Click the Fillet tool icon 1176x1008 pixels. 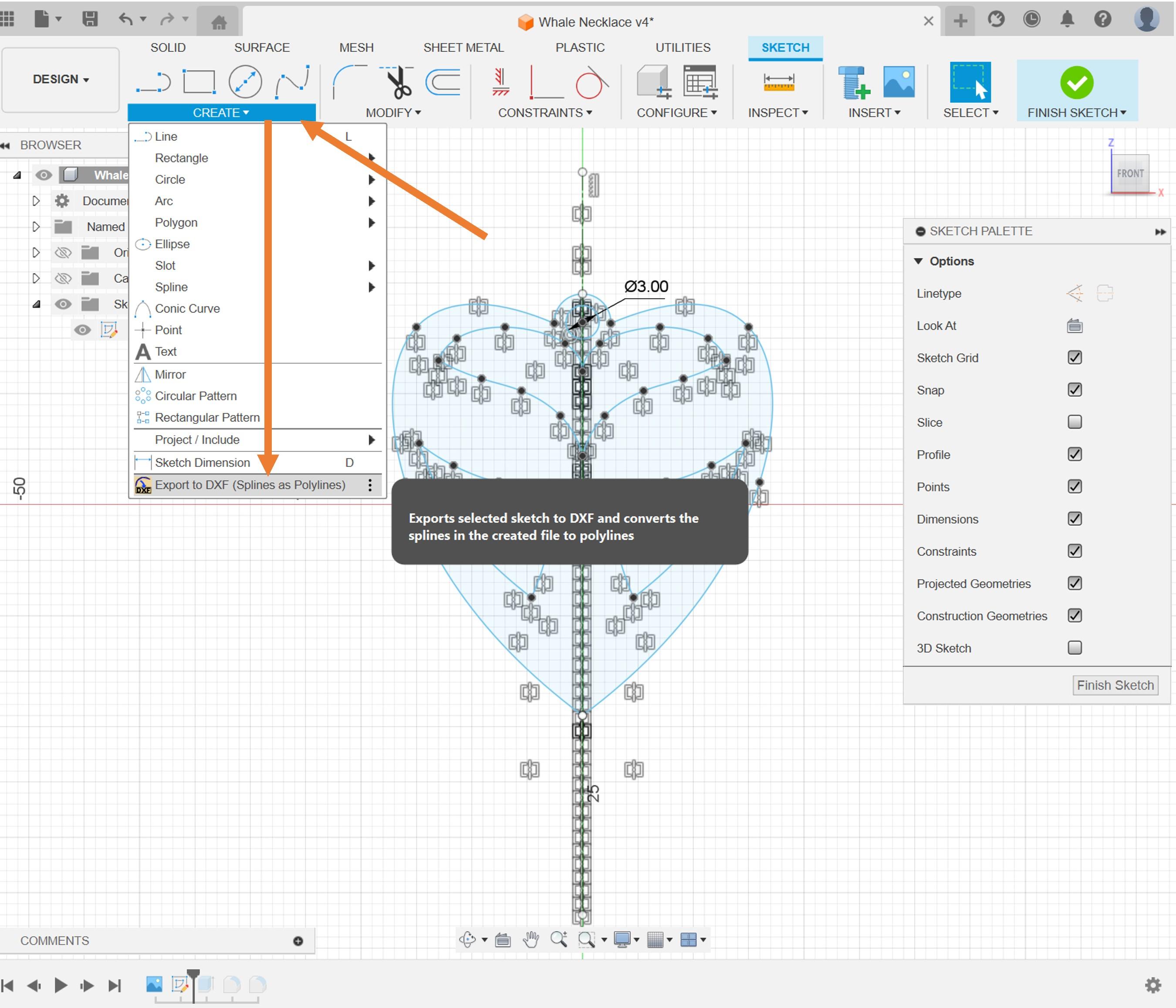(x=348, y=82)
